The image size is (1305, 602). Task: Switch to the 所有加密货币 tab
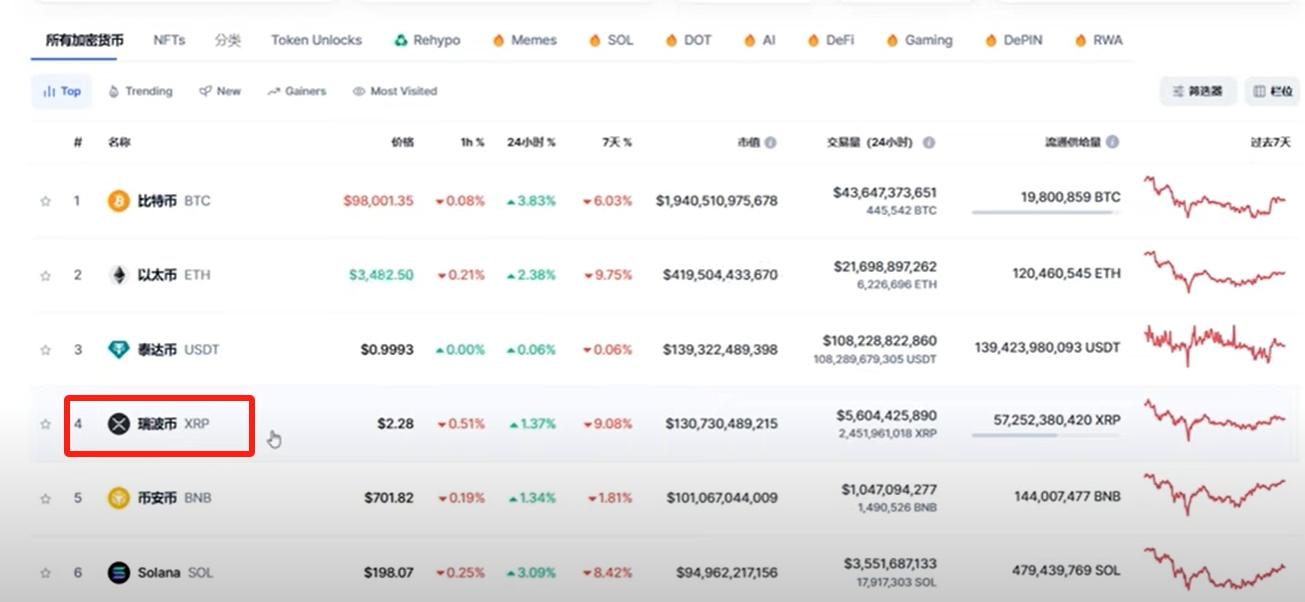(x=85, y=41)
